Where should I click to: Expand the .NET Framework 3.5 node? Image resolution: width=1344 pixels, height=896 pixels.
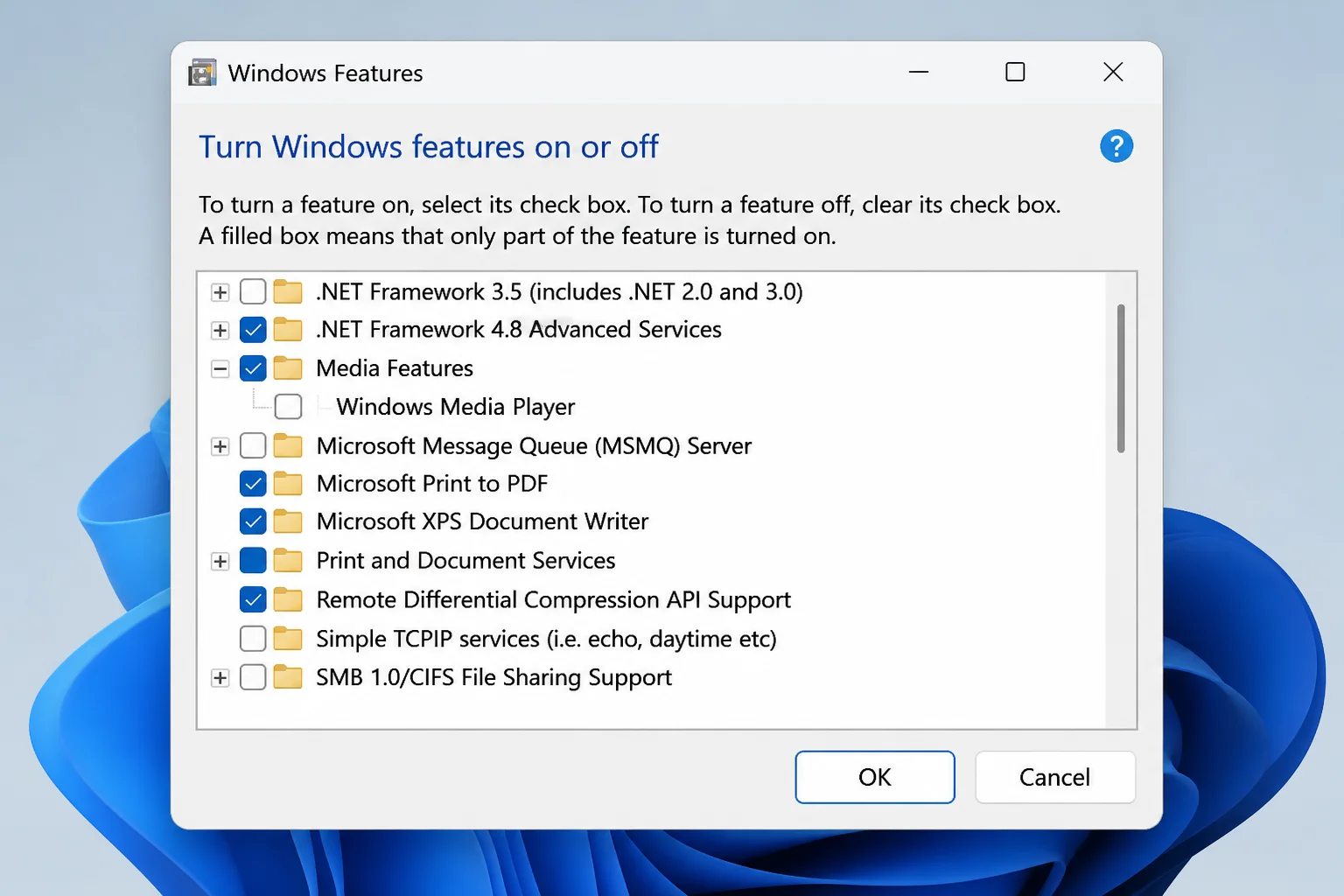click(x=220, y=292)
